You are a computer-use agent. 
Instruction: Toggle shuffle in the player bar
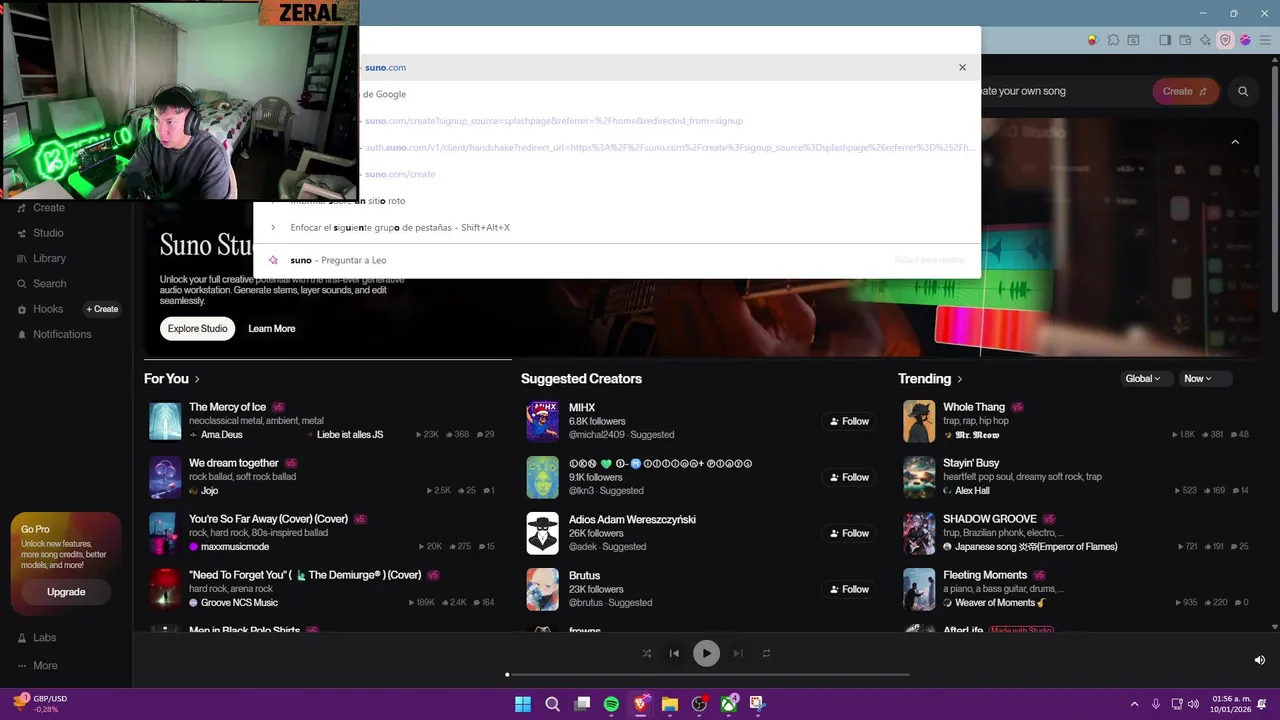(x=646, y=653)
